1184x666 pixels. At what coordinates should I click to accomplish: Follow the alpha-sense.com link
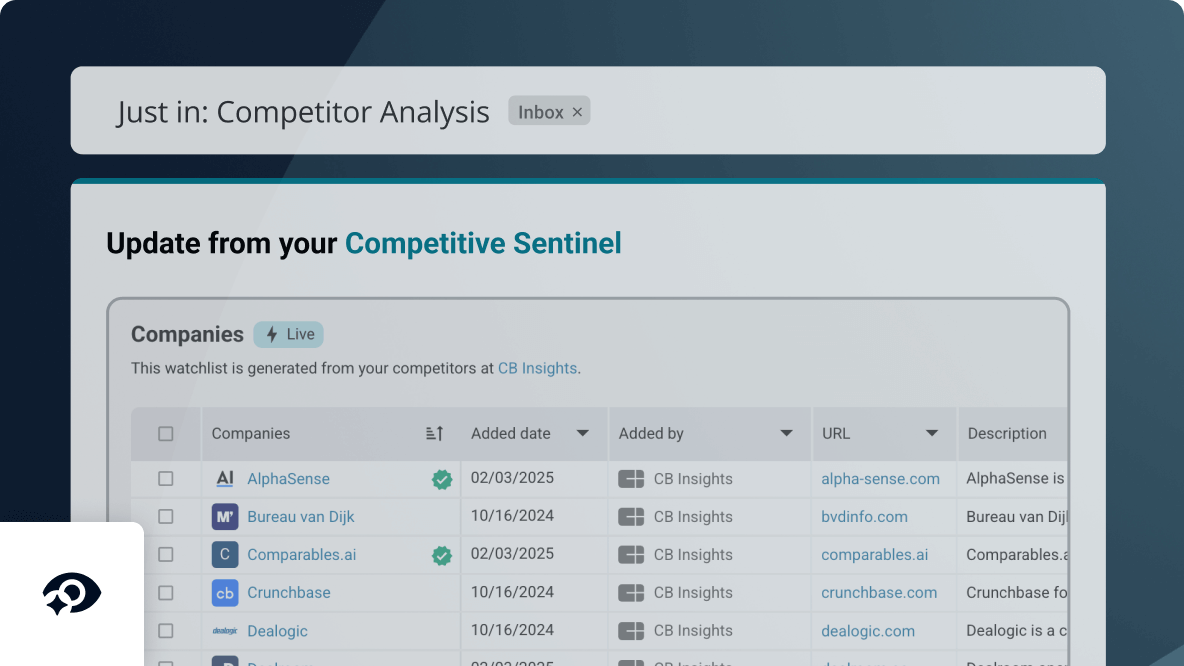point(880,479)
